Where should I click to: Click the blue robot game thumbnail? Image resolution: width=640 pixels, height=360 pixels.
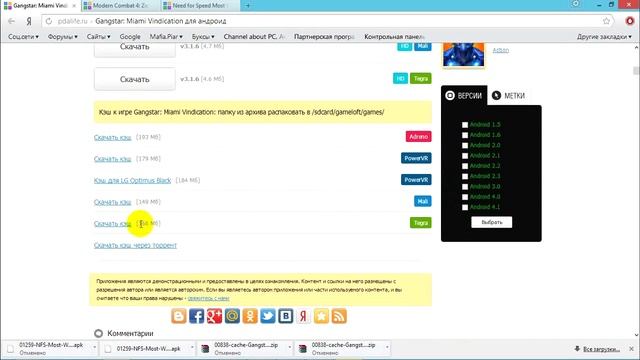pos(464,54)
